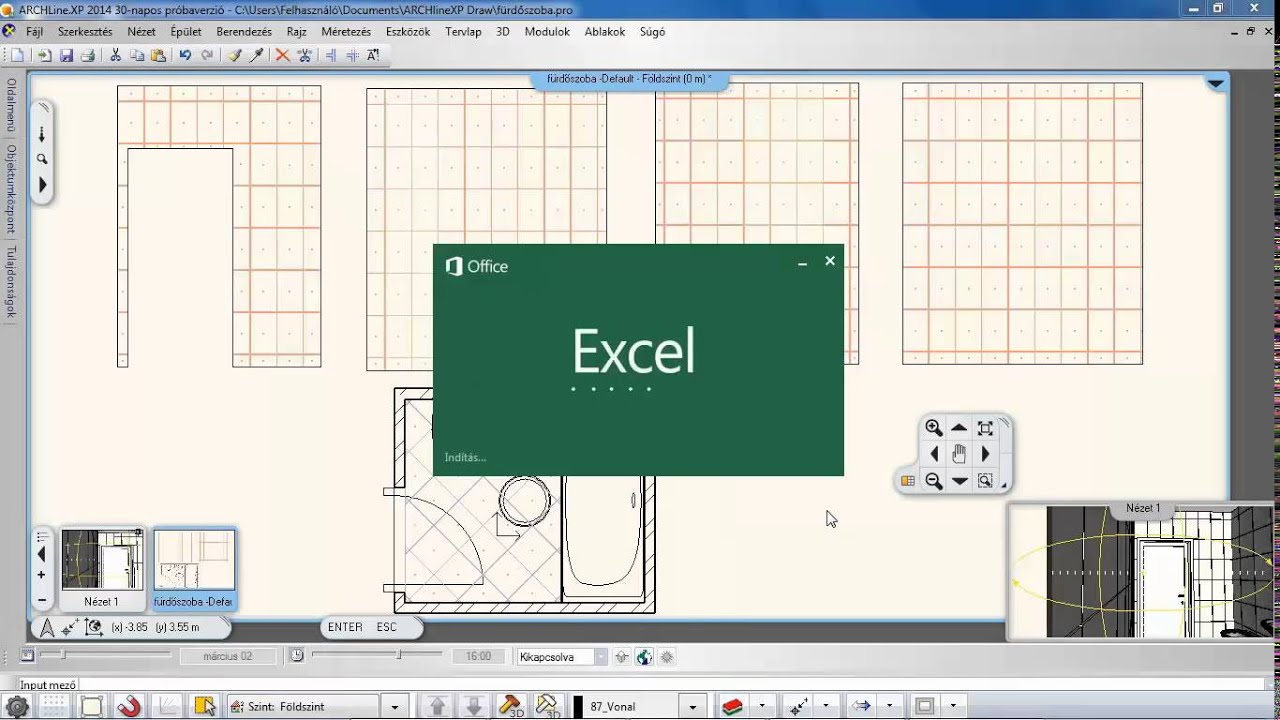Save the drawing with the floppy disk icon
The height and width of the screenshot is (720, 1280).
pyautogui.click(x=66, y=55)
